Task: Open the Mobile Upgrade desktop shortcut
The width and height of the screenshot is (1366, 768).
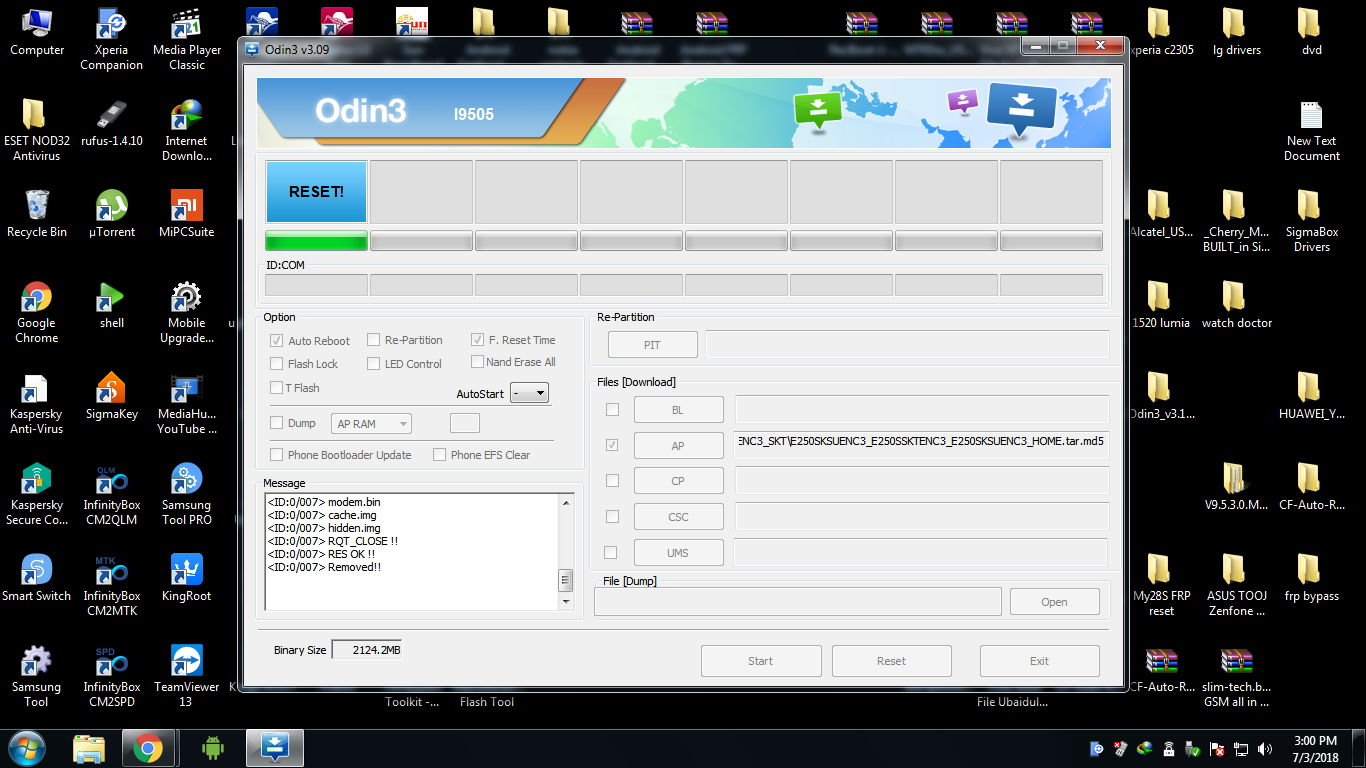Action: coord(187,312)
